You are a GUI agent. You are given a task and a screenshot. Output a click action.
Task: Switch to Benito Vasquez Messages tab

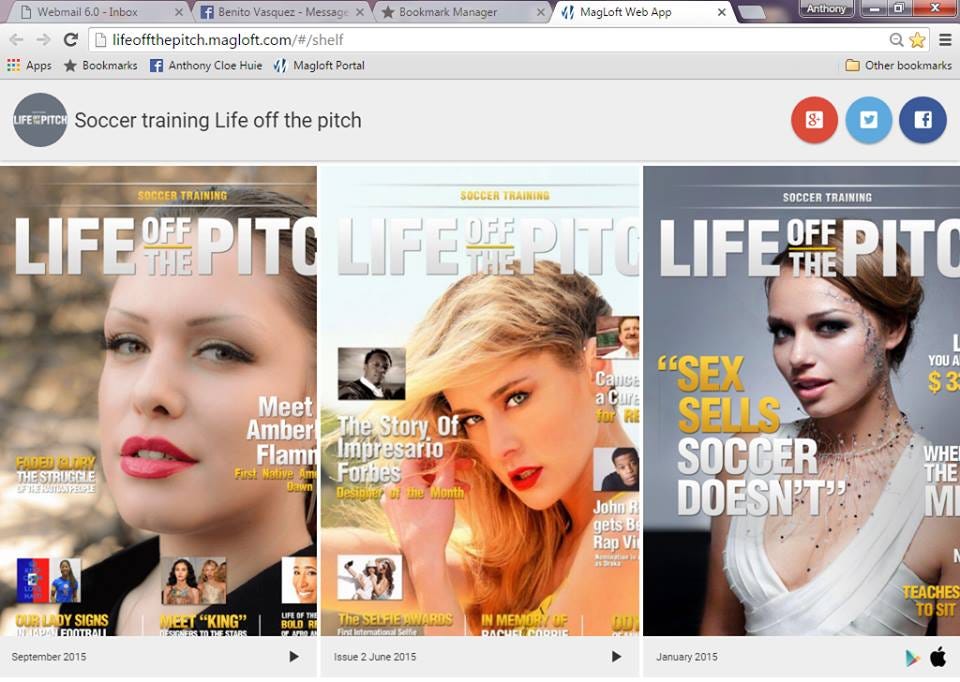click(x=283, y=12)
